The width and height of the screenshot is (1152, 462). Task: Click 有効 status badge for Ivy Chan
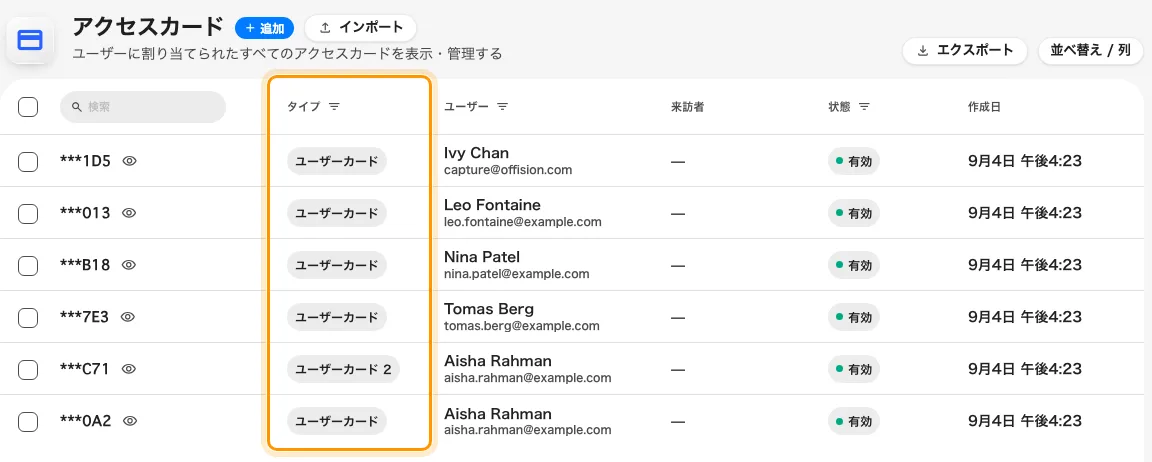854,162
